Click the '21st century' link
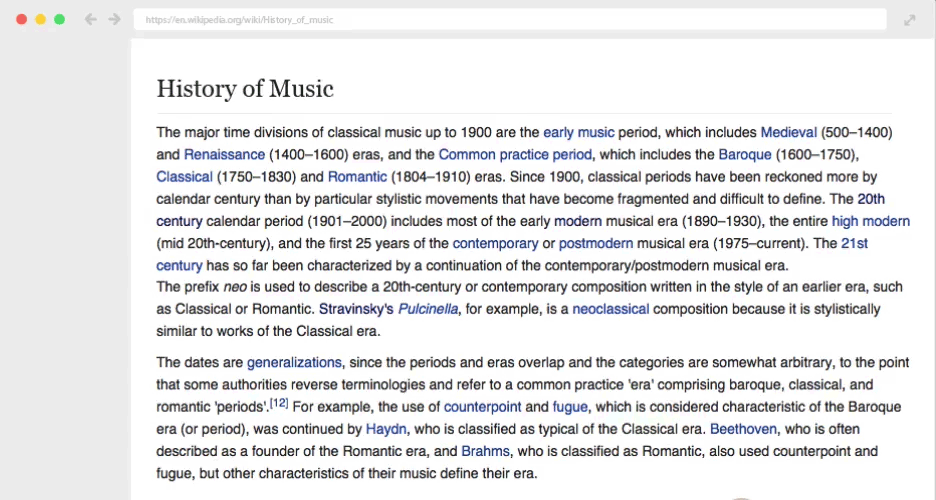Viewport: 936px width, 500px height. pos(854,243)
